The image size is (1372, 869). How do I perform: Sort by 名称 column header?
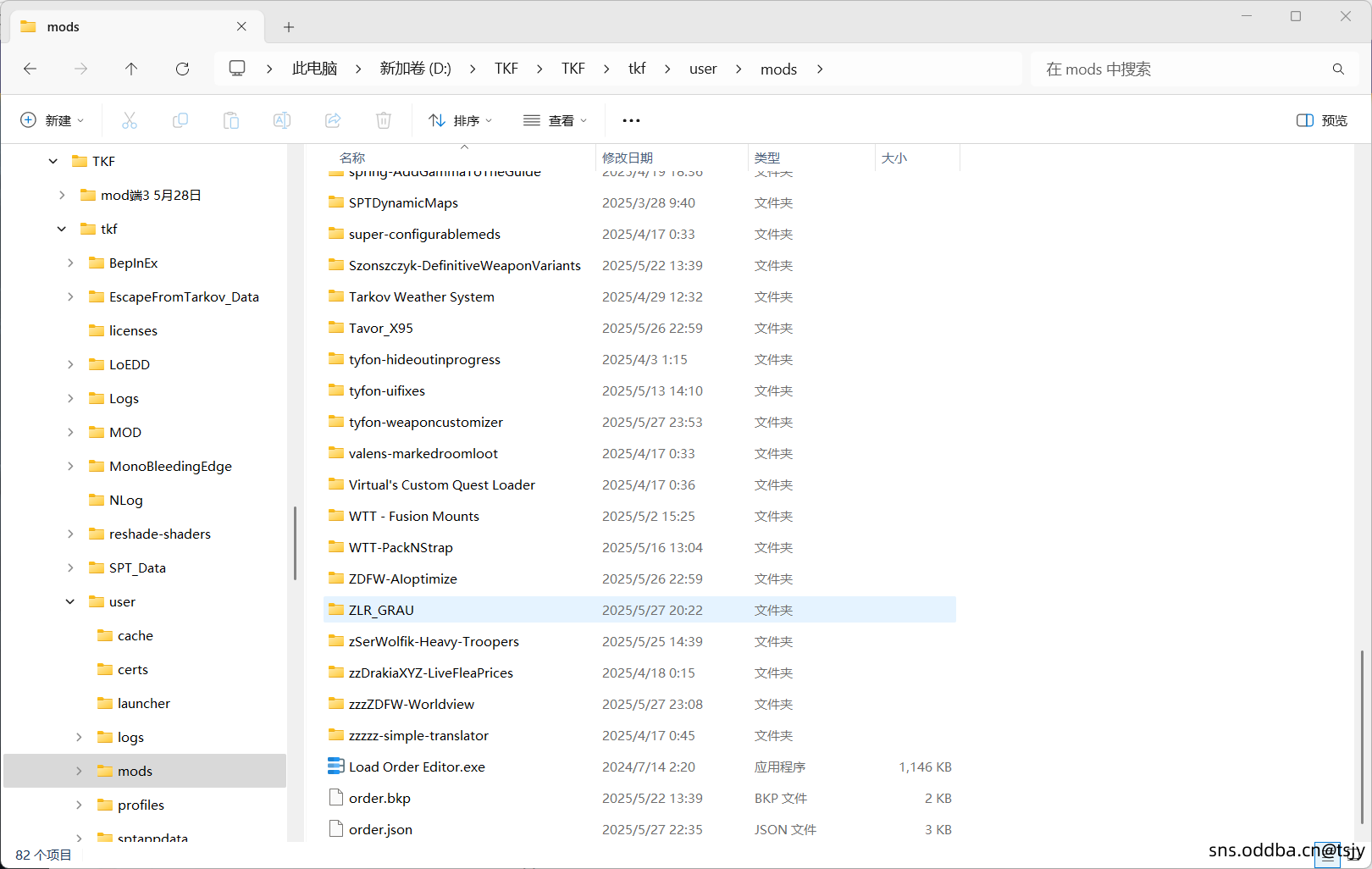point(352,158)
